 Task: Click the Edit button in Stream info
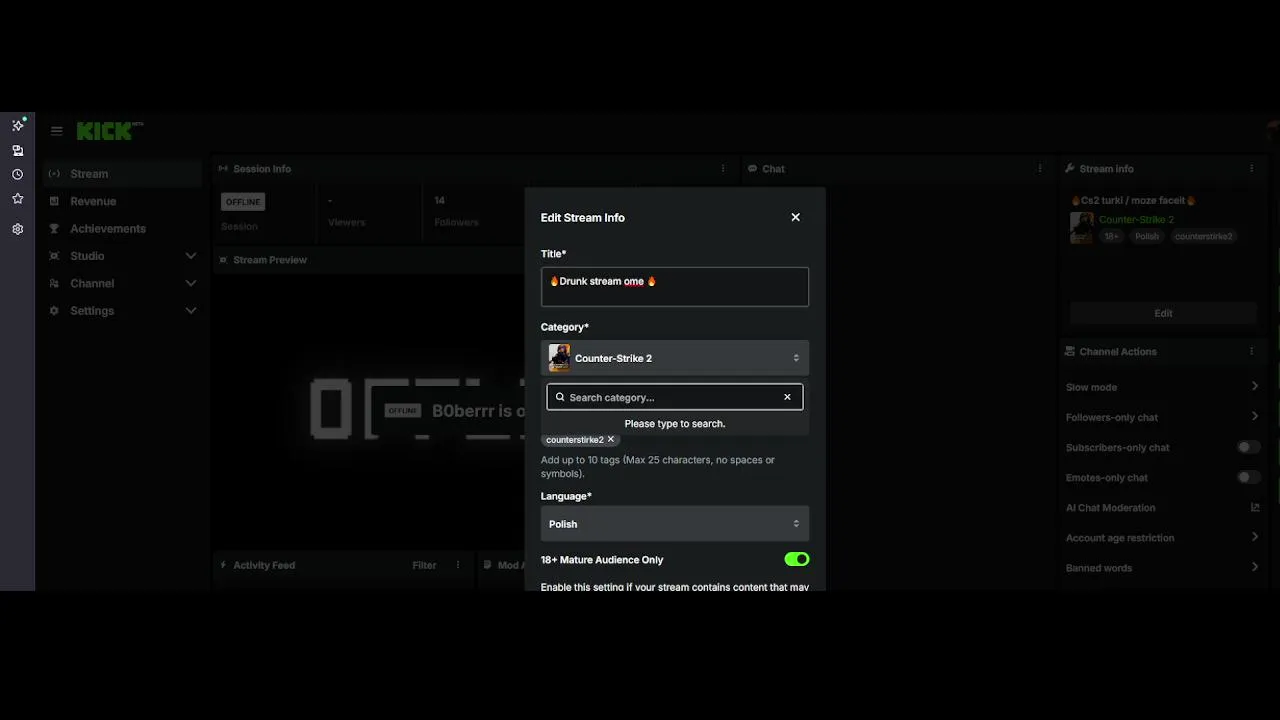pos(1163,313)
